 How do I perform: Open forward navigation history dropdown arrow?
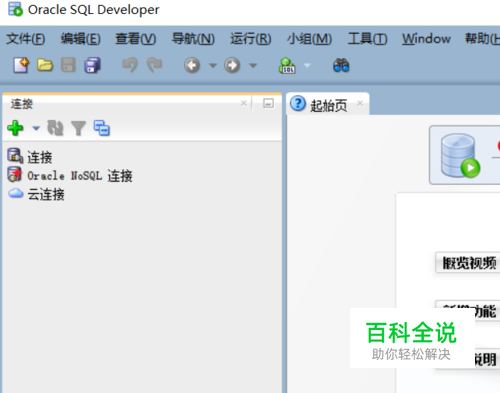coord(253,66)
